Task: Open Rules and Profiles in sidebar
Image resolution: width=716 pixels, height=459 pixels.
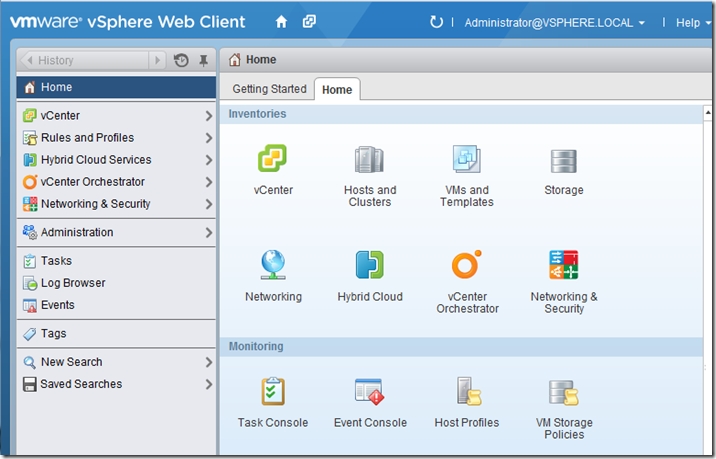Action: click(116, 137)
